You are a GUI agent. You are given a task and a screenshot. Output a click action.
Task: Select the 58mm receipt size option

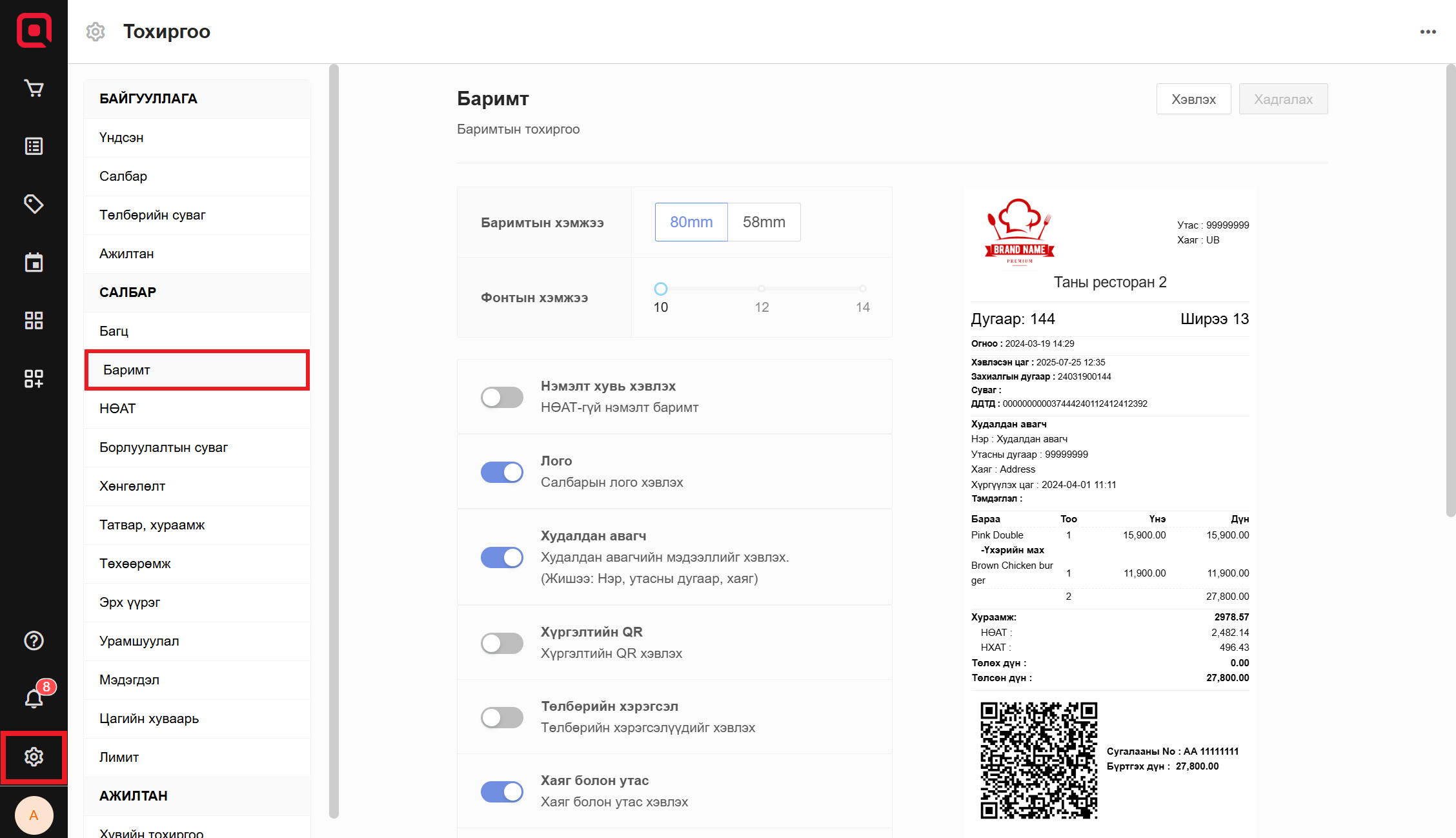763,222
